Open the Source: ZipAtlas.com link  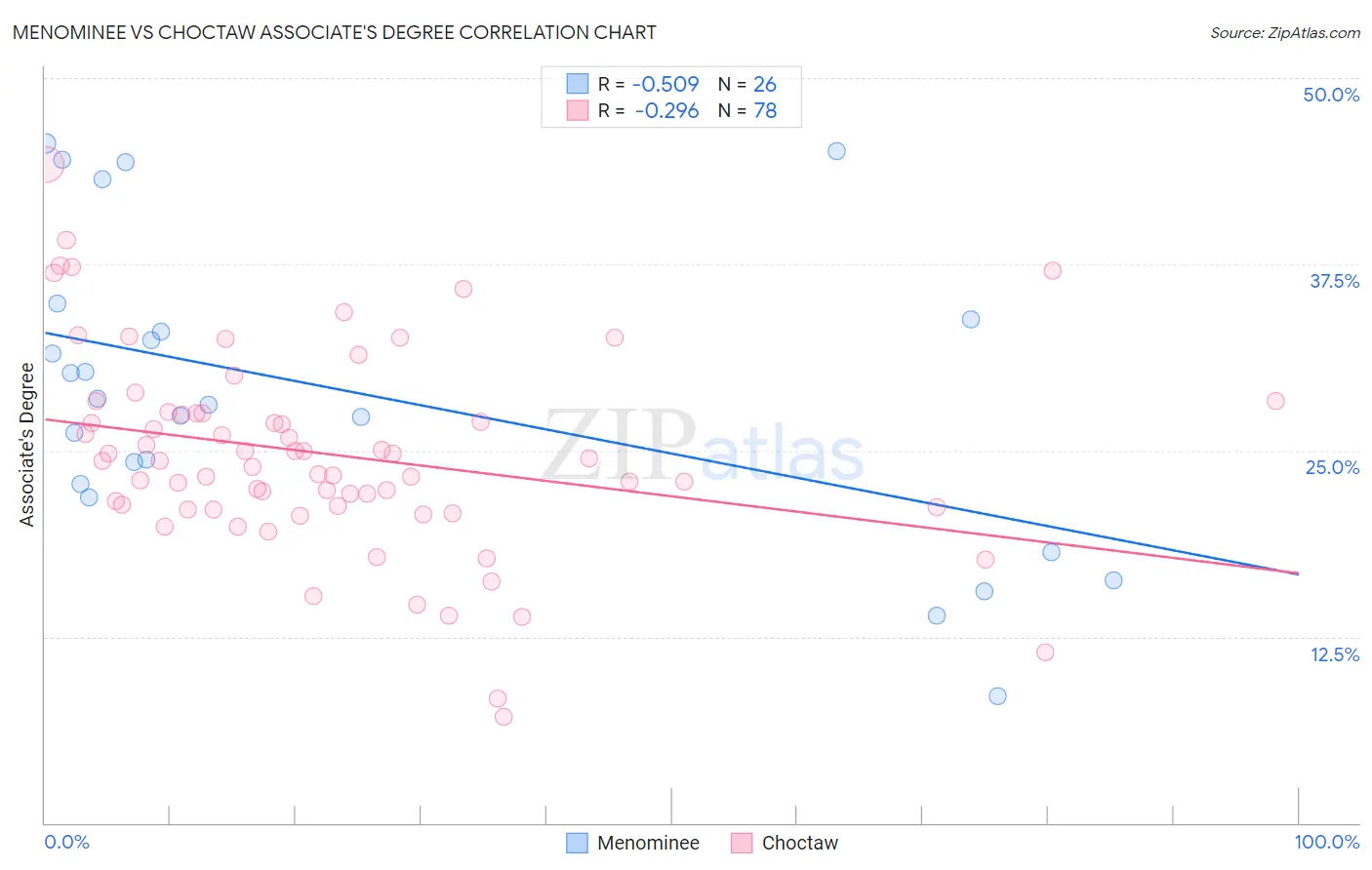click(x=1285, y=32)
